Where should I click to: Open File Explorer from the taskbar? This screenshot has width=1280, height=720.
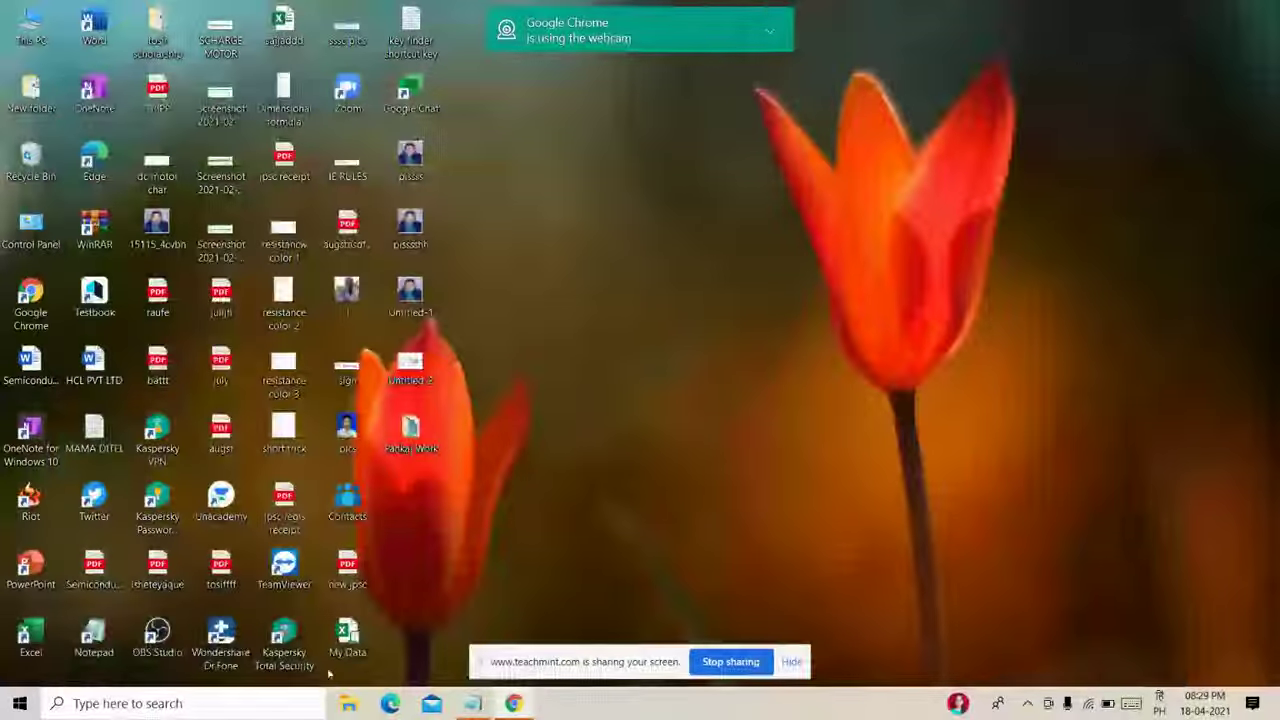[x=348, y=704]
